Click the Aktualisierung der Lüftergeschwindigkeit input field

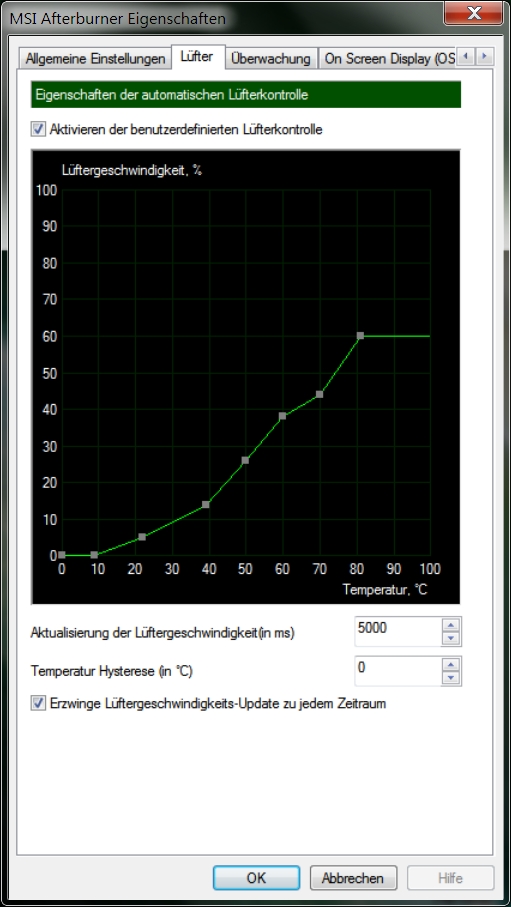397,632
